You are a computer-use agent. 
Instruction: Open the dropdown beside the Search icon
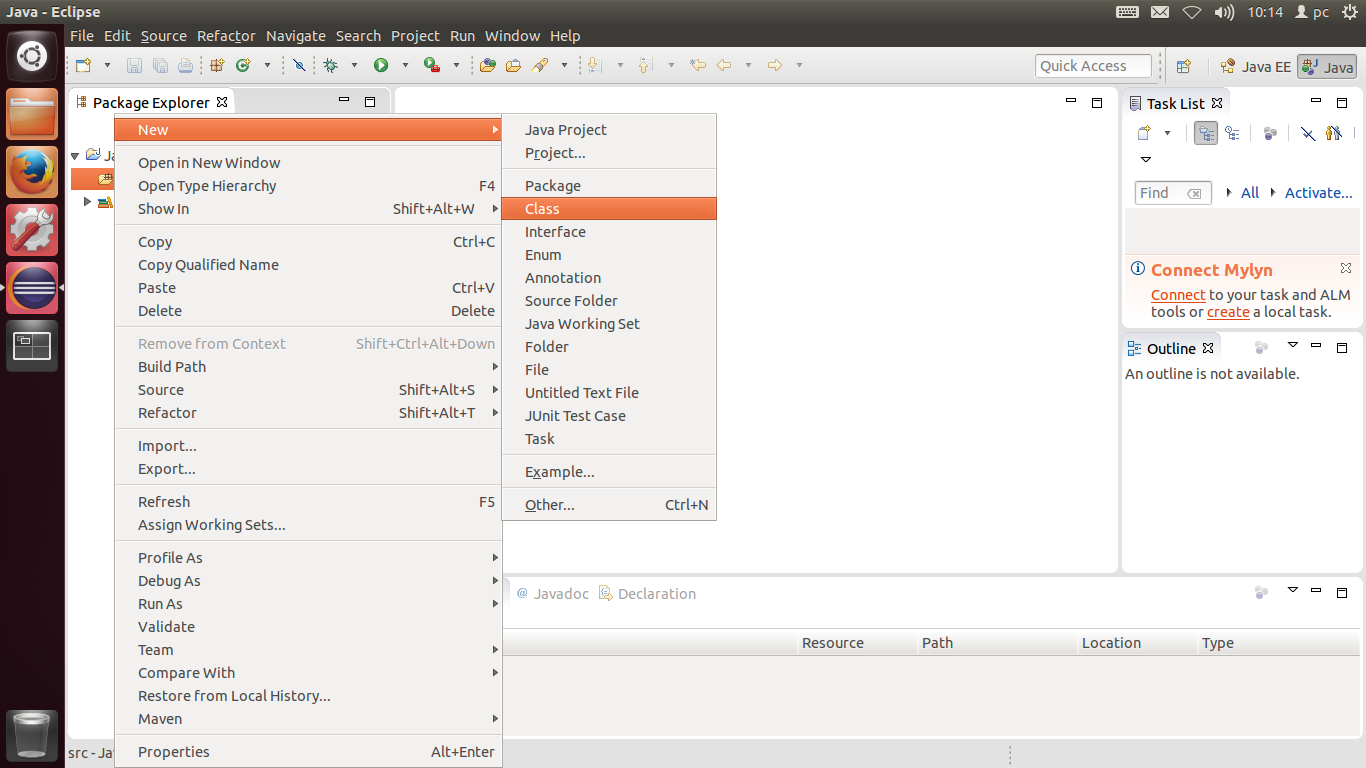click(x=564, y=66)
